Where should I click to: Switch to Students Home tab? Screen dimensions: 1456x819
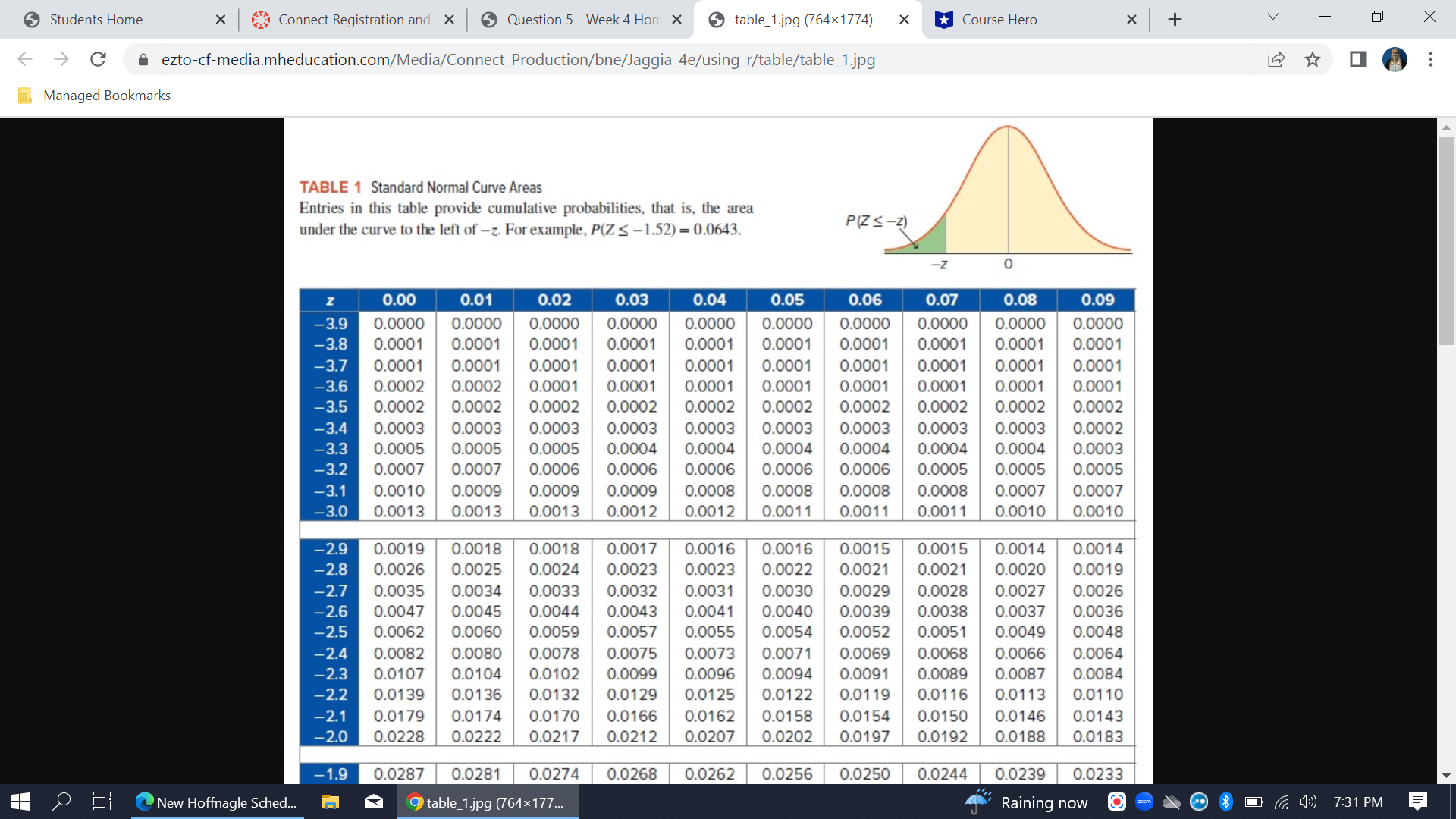click(96, 20)
